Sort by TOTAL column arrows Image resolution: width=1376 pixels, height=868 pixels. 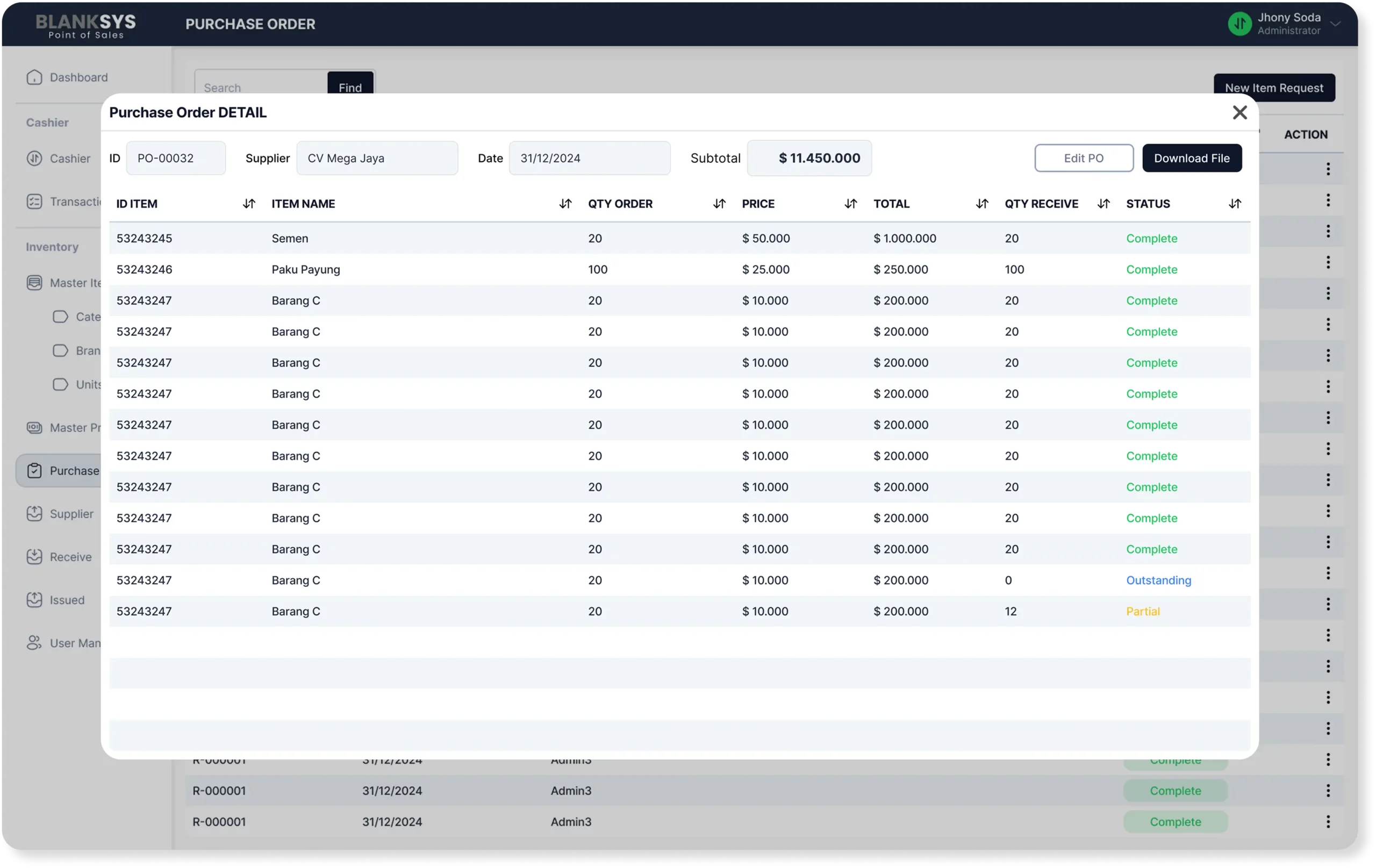(981, 203)
